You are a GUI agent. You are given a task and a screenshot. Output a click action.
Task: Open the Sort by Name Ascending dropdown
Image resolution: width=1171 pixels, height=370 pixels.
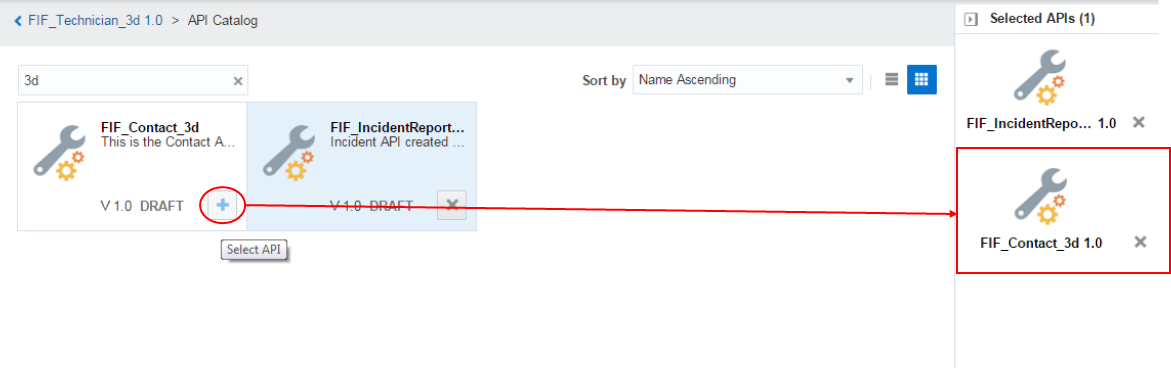tap(747, 80)
